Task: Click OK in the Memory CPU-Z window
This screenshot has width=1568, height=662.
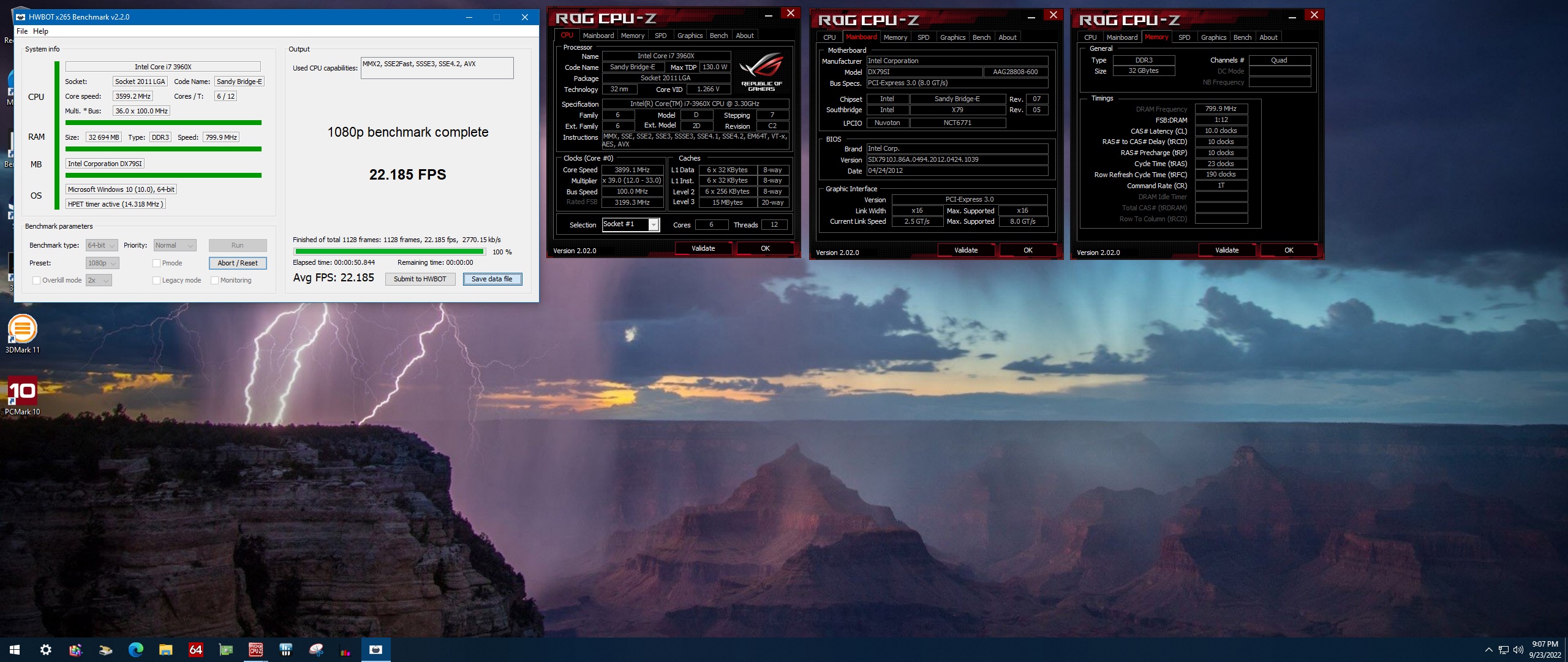Action: point(1289,250)
